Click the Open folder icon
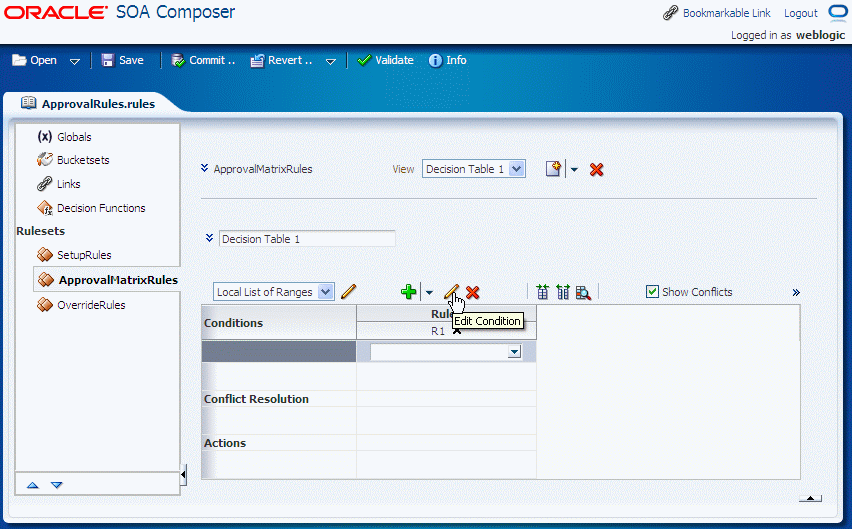 (20, 60)
